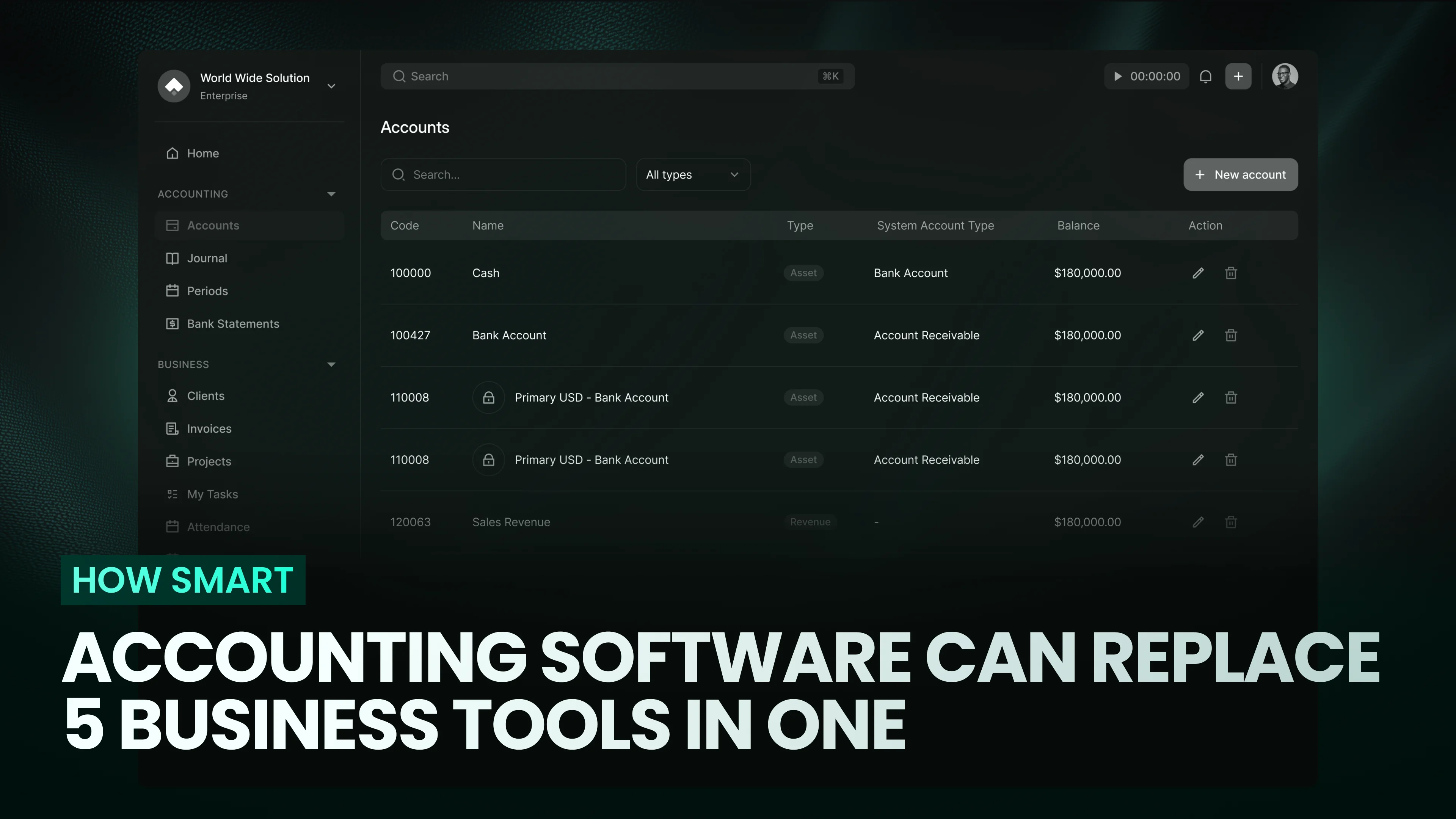Click the System Account Type column header

(x=935, y=226)
